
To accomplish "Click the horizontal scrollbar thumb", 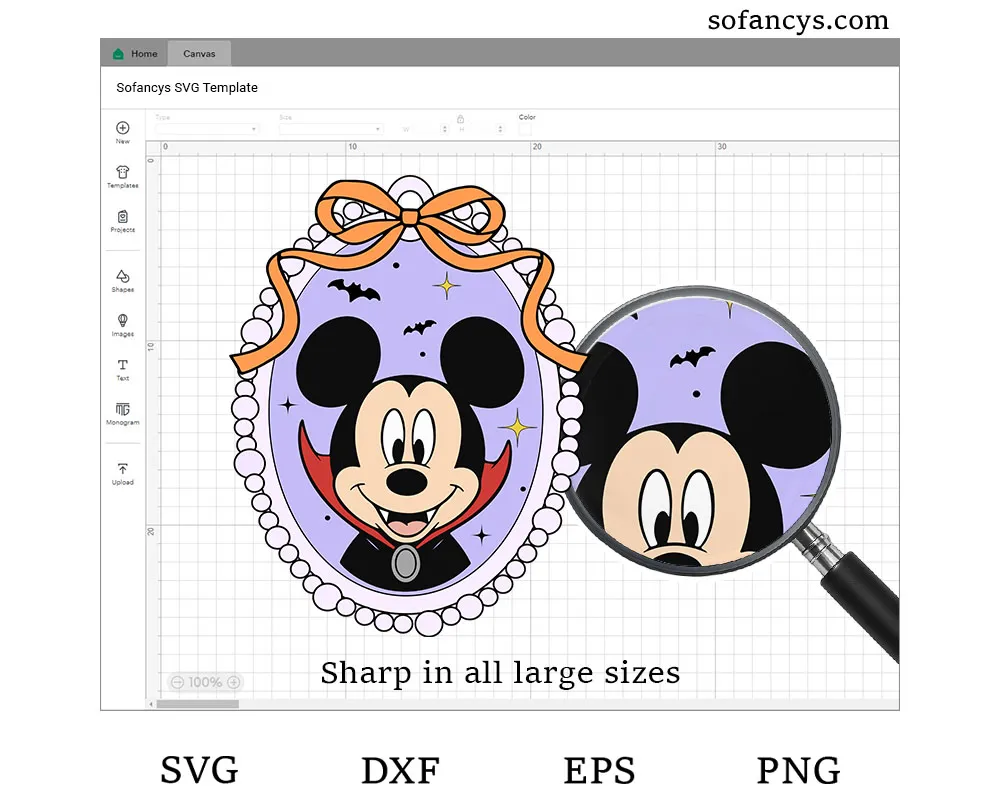I will pos(198,704).
